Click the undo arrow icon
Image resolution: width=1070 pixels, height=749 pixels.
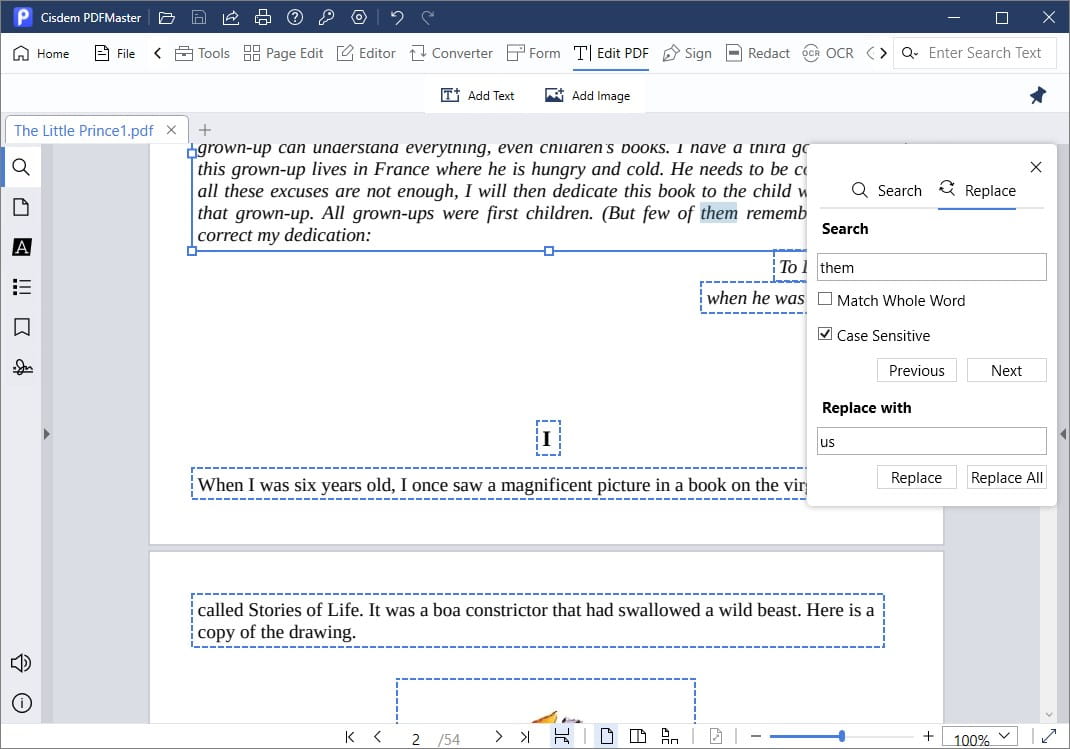click(397, 17)
